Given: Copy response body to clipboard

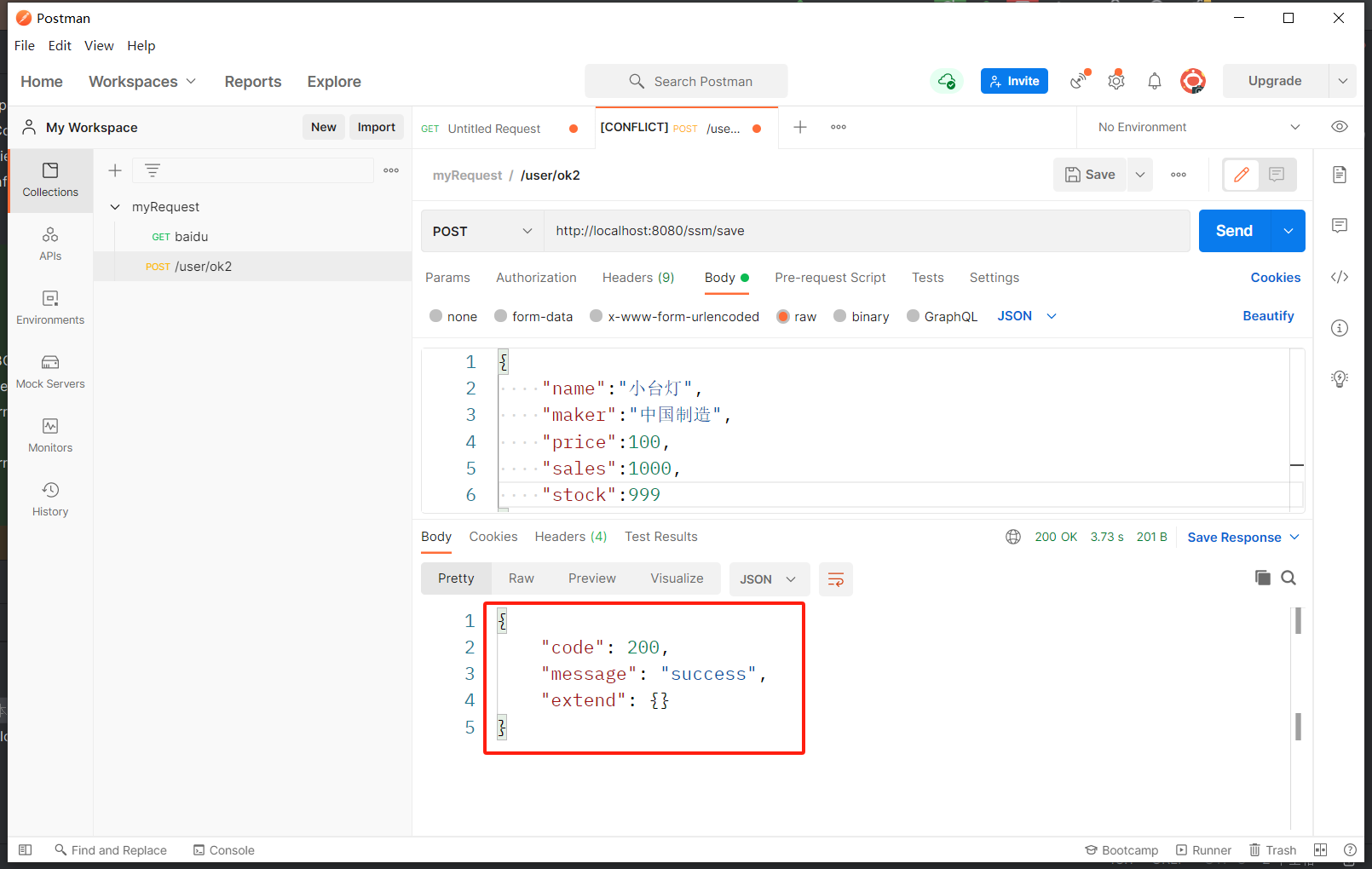Looking at the screenshot, I should 1263,578.
